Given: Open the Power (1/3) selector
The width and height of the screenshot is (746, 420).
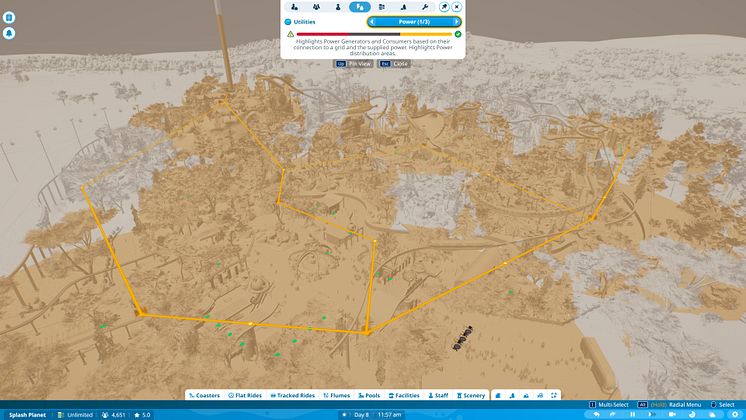Looking at the screenshot, I should coord(415,21).
